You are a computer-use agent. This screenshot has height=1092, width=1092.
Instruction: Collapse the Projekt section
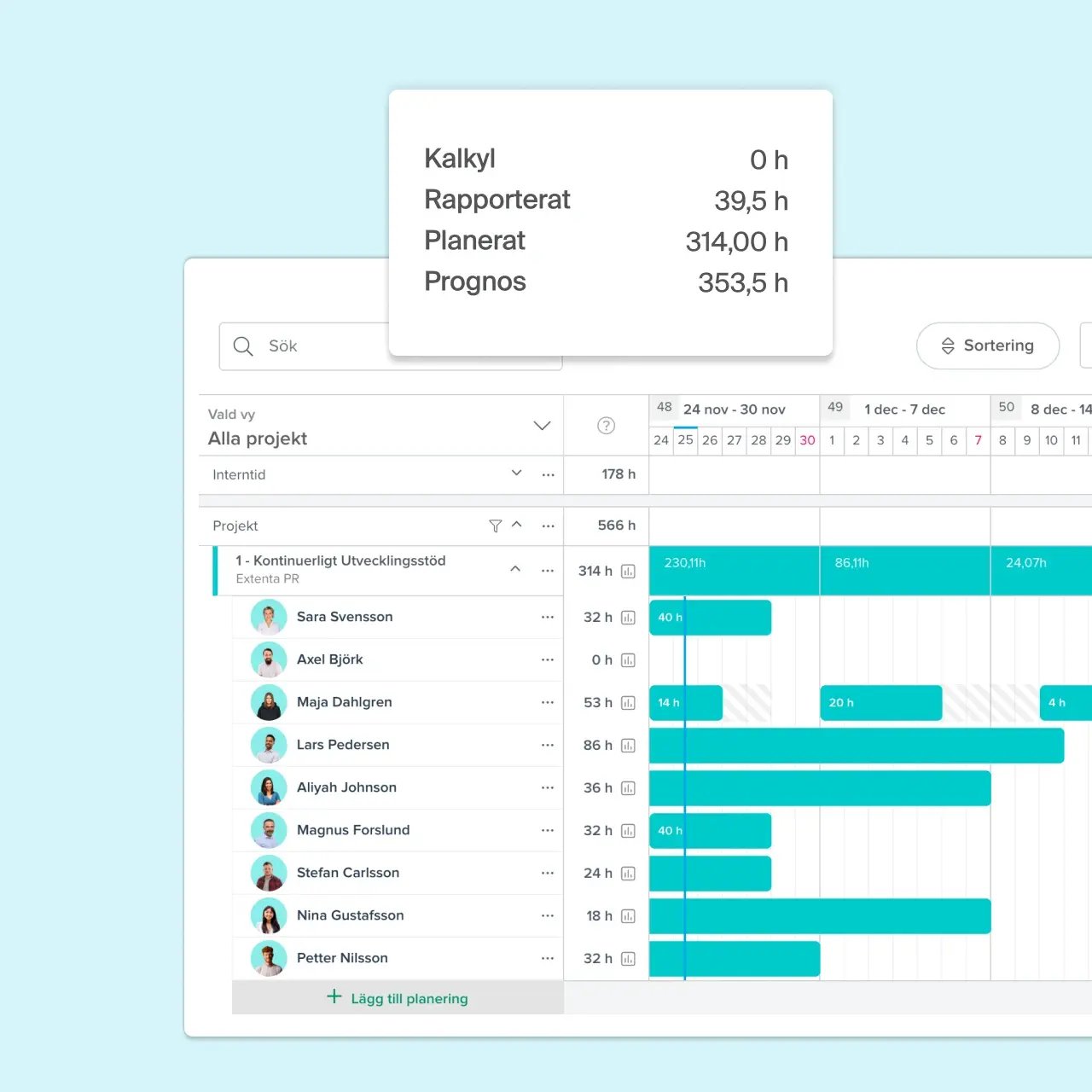pos(517,526)
